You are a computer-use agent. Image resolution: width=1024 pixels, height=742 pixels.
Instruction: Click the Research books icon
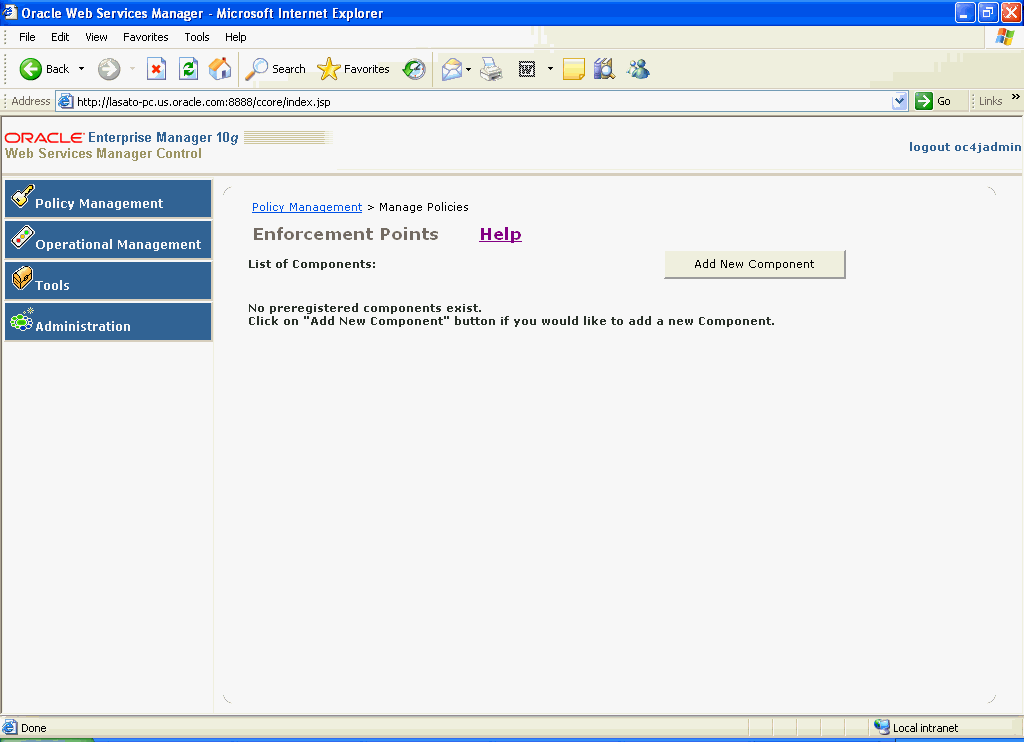(x=605, y=69)
